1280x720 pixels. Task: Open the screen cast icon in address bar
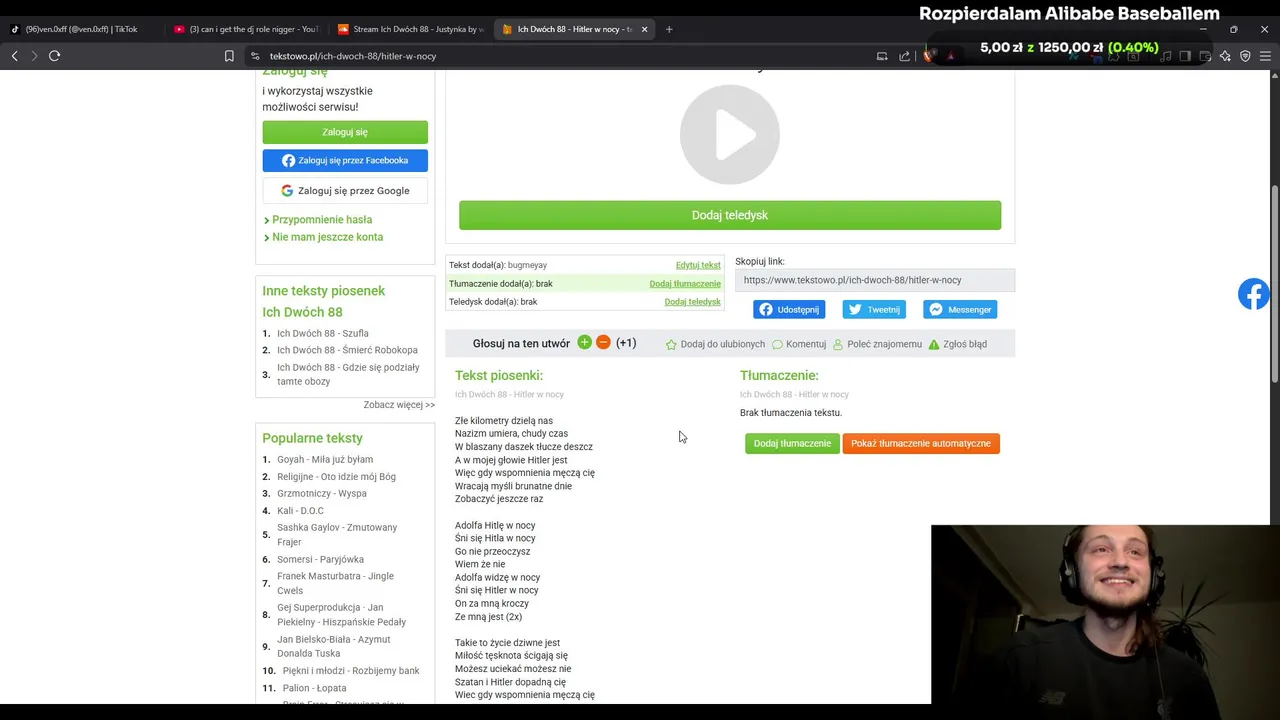(882, 56)
